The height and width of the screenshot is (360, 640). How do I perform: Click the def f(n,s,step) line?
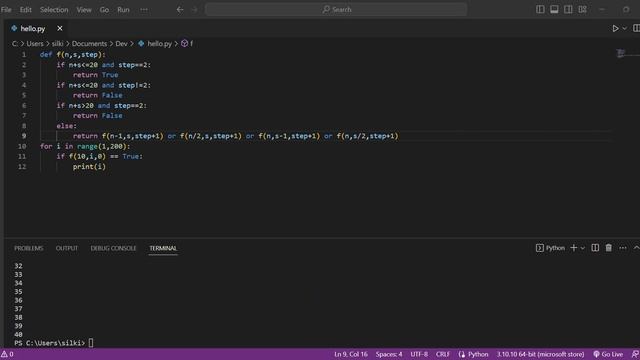pos(73,55)
